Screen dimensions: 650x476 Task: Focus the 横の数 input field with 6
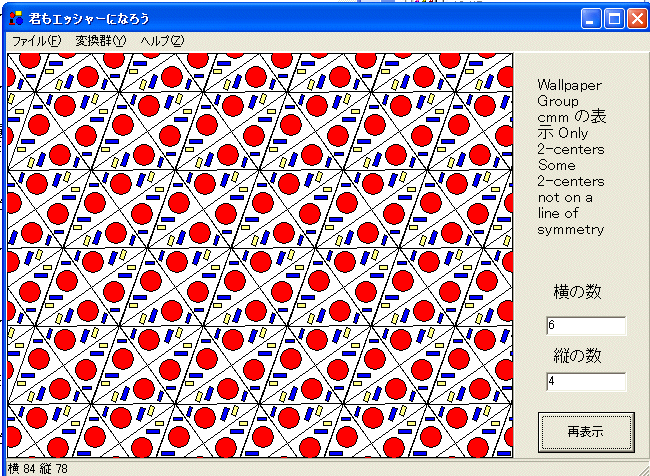pyautogui.click(x=586, y=325)
